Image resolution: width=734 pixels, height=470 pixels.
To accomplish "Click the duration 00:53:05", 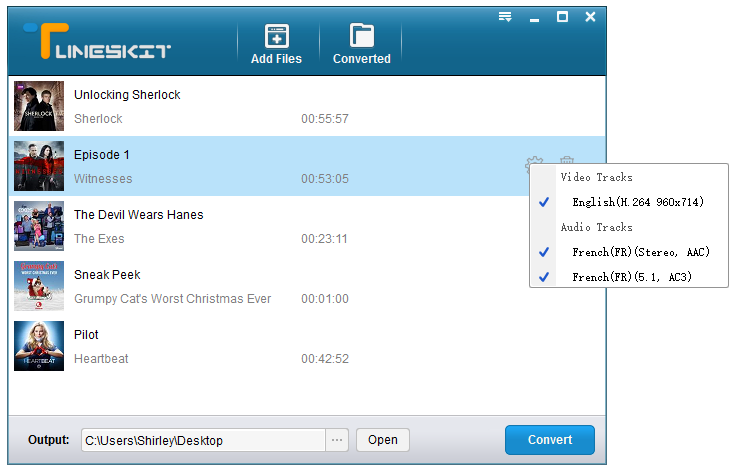I will 325,179.
